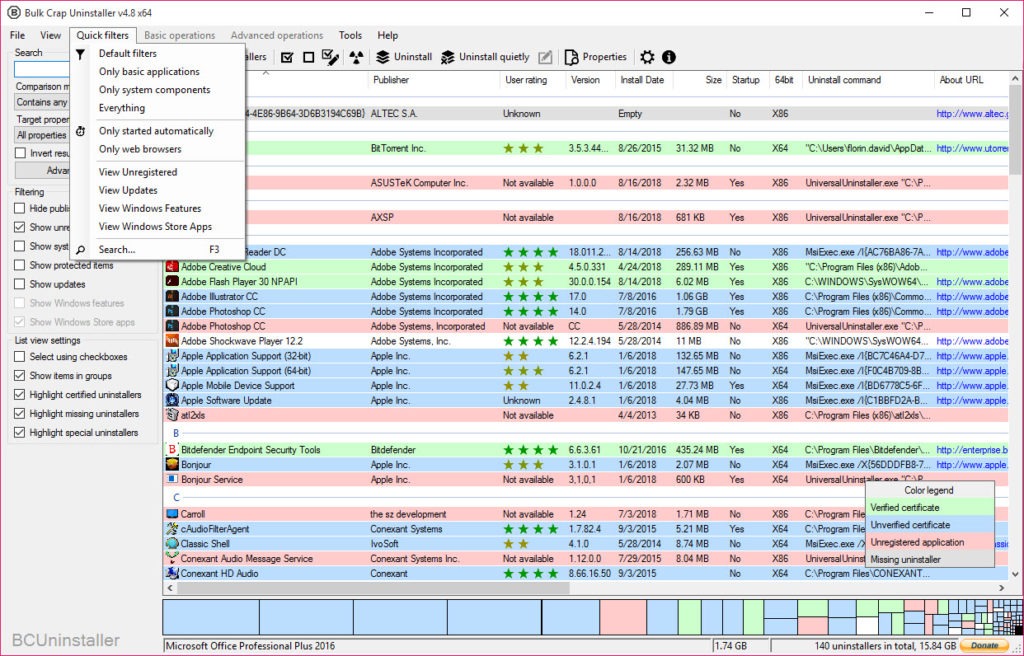
Task: Toggle Highlight special uninstallers checkbox
Action: 20,433
